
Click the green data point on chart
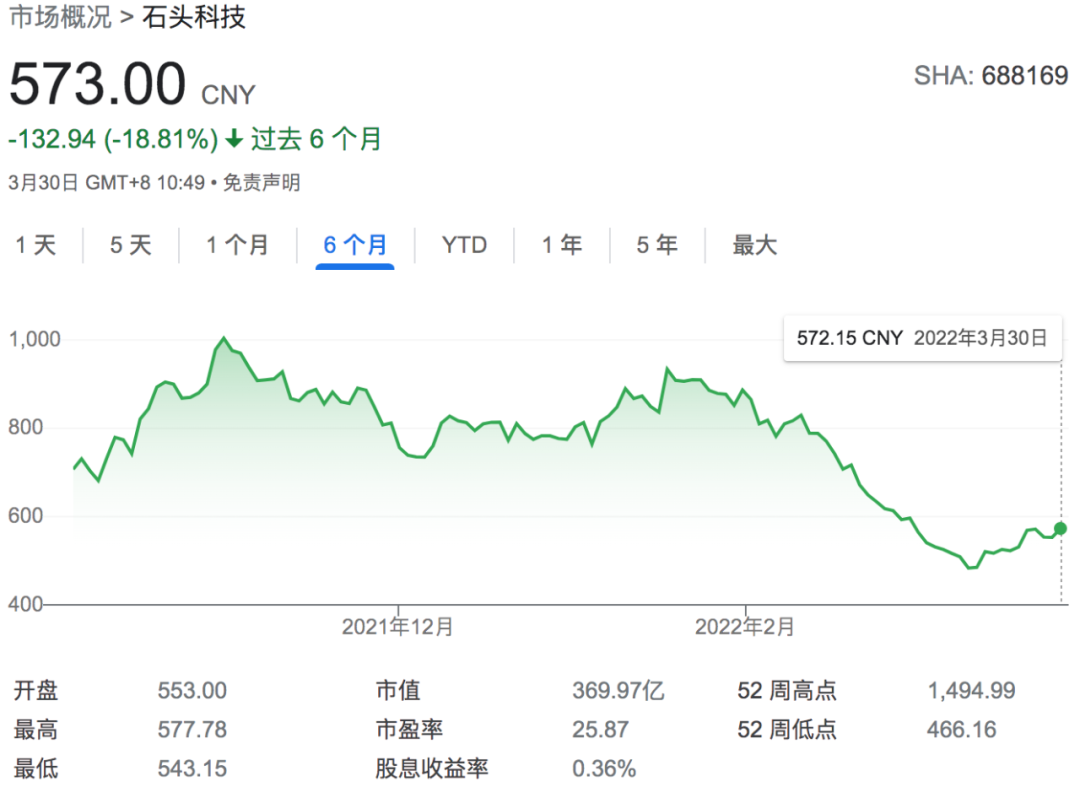1060,528
